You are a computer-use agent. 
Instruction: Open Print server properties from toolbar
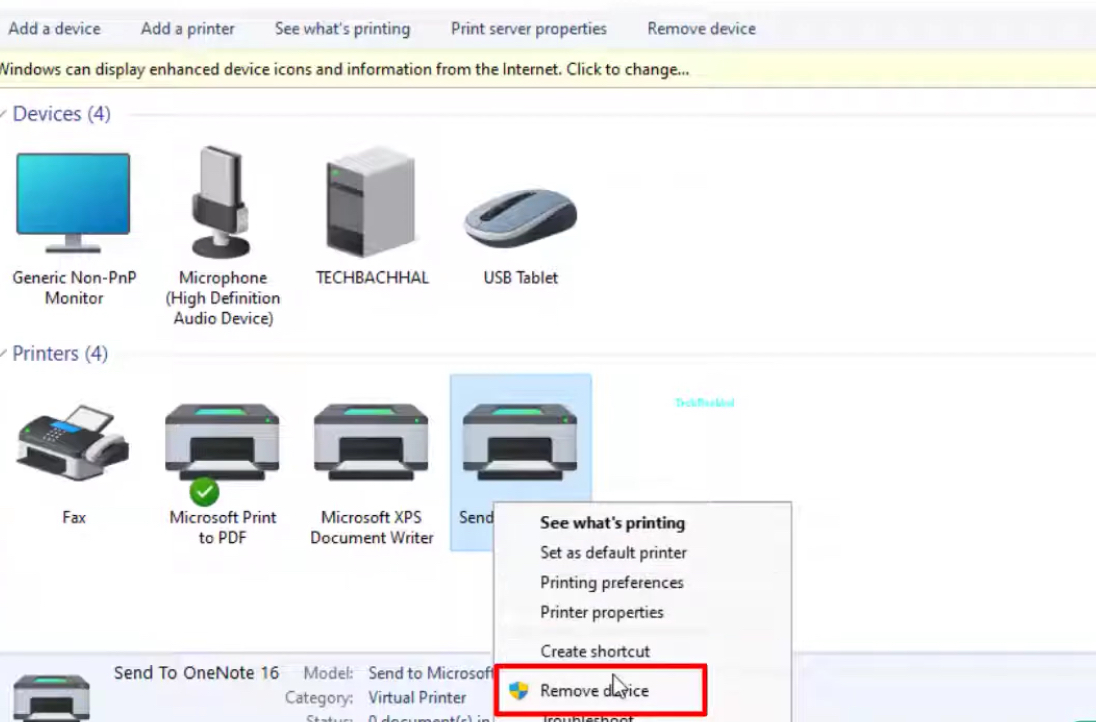pos(528,29)
